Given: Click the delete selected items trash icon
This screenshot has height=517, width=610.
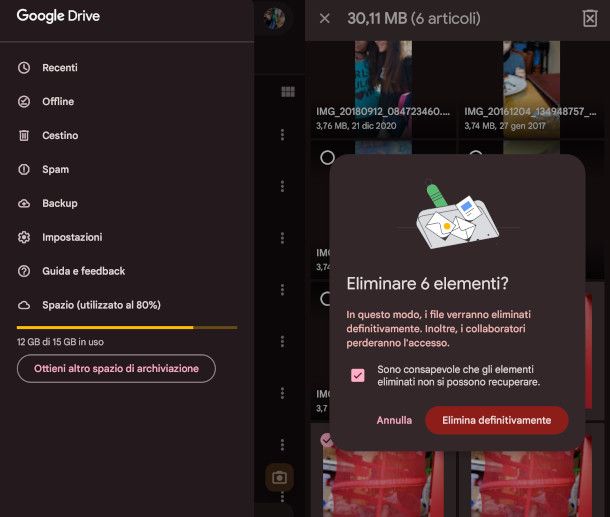Looking at the screenshot, I should point(590,18).
